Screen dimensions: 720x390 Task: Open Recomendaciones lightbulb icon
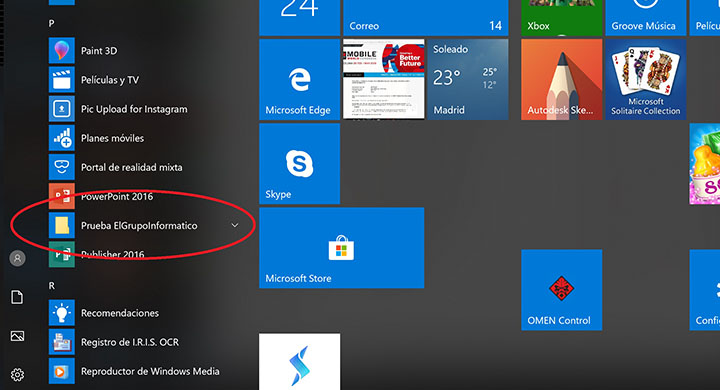click(62, 313)
